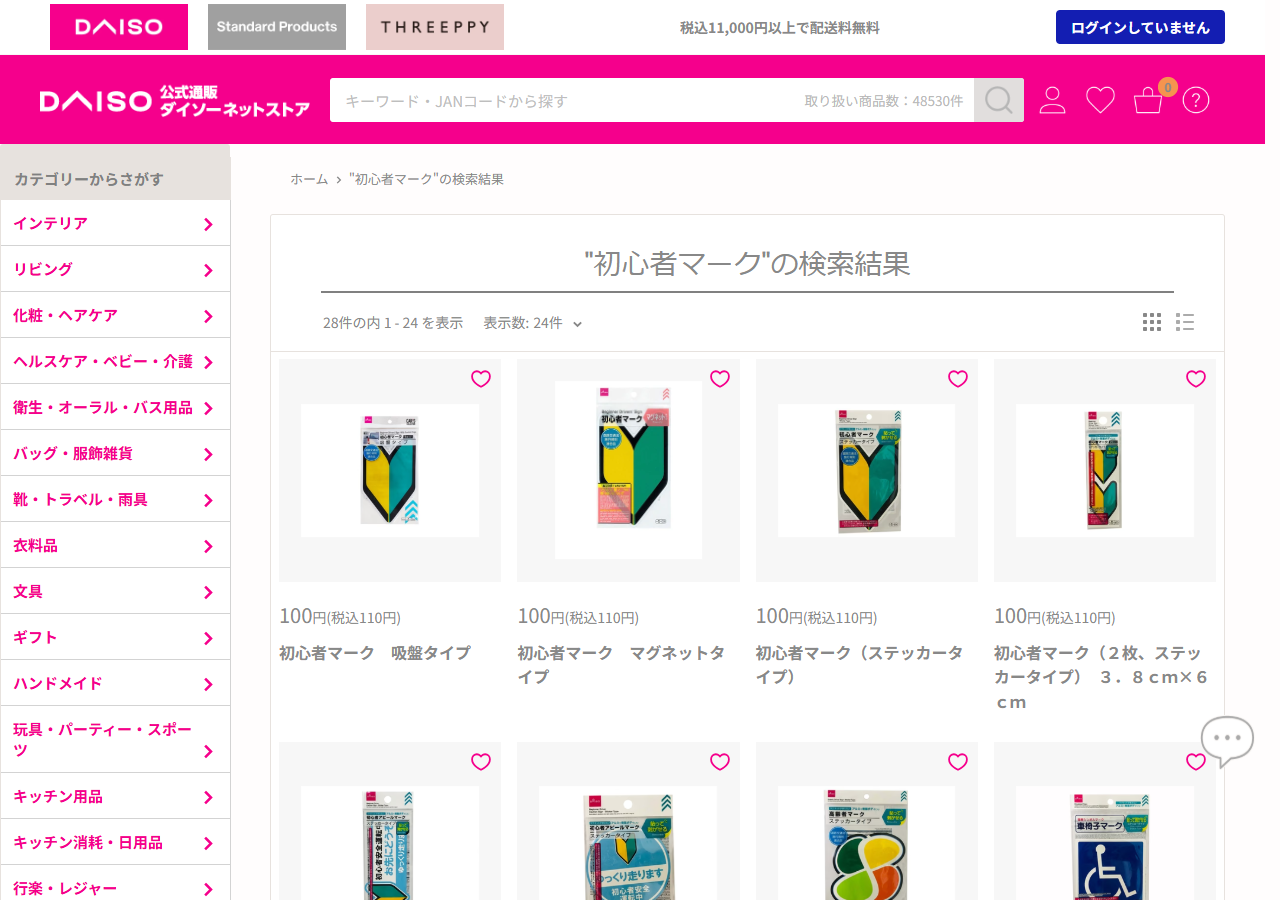1280x900 pixels.
Task: Click the search magnifier icon
Action: (x=999, y=100)
